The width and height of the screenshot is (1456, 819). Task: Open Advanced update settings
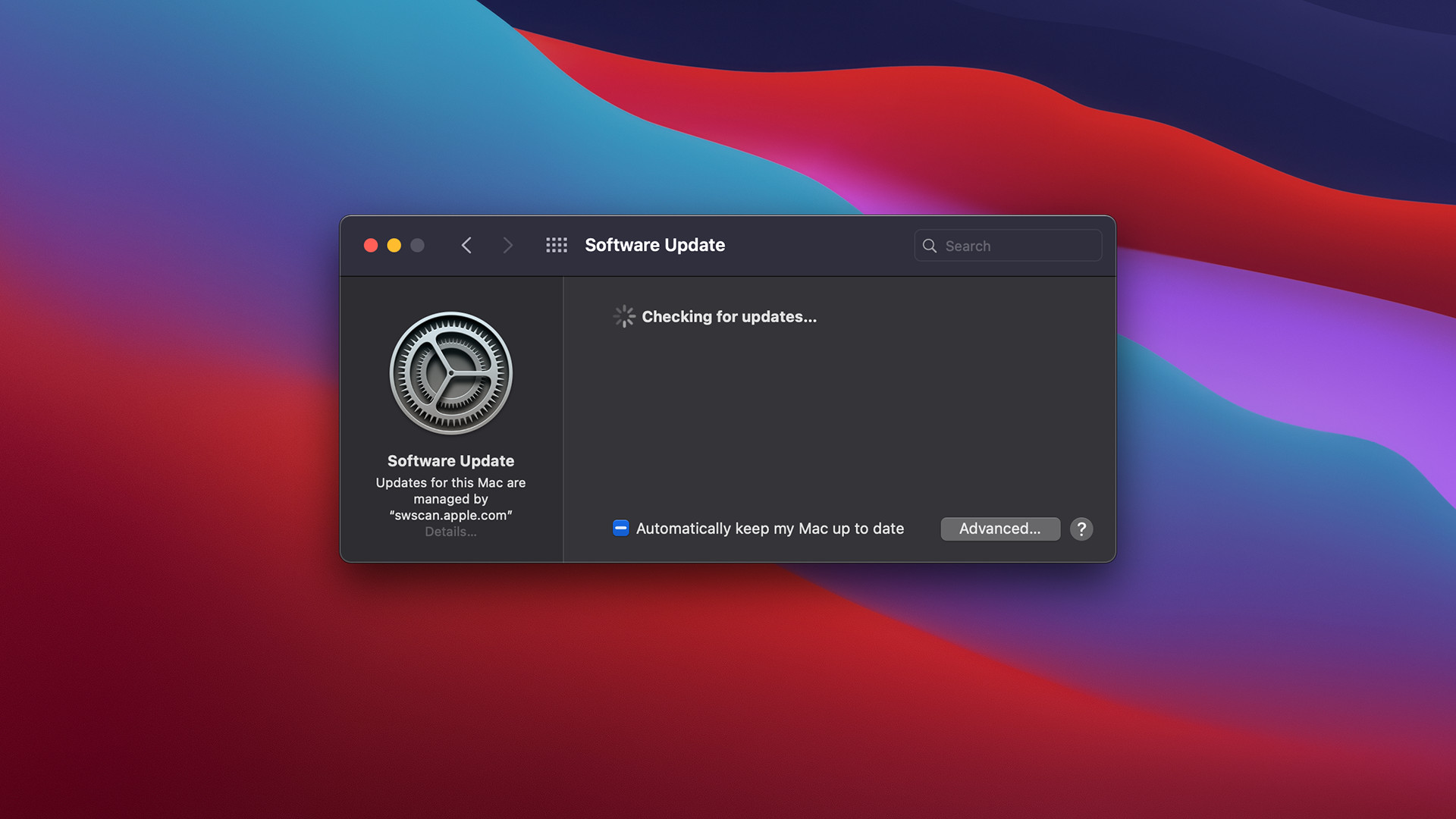point(1000,528)
